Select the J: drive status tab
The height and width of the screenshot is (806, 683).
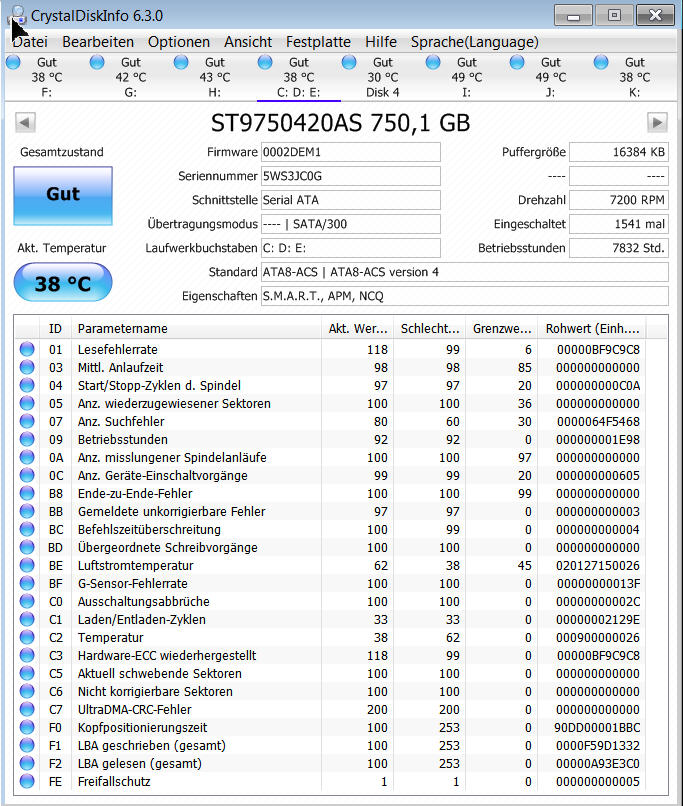550,77
